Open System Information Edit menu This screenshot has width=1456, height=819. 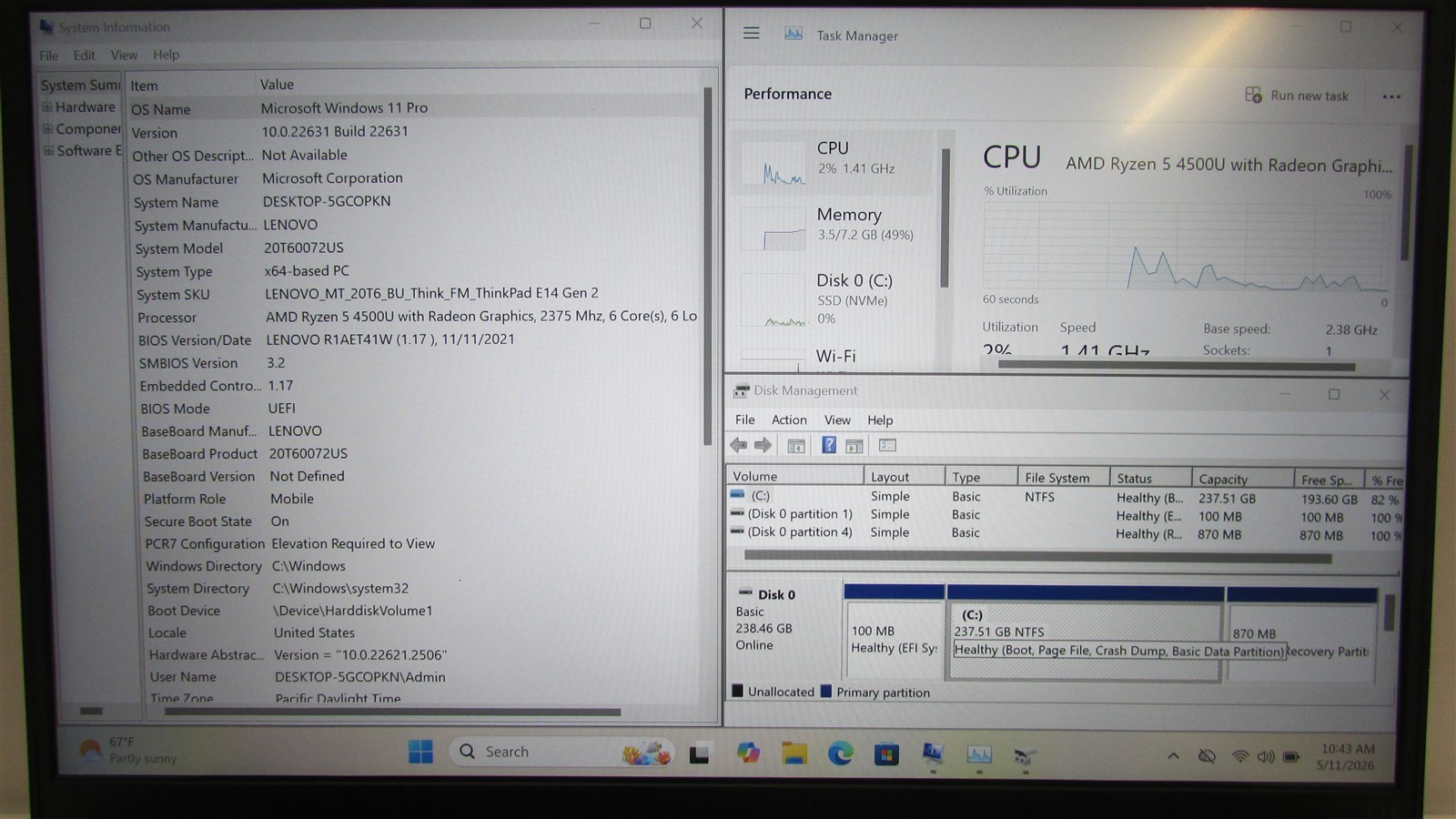point(85,56)
